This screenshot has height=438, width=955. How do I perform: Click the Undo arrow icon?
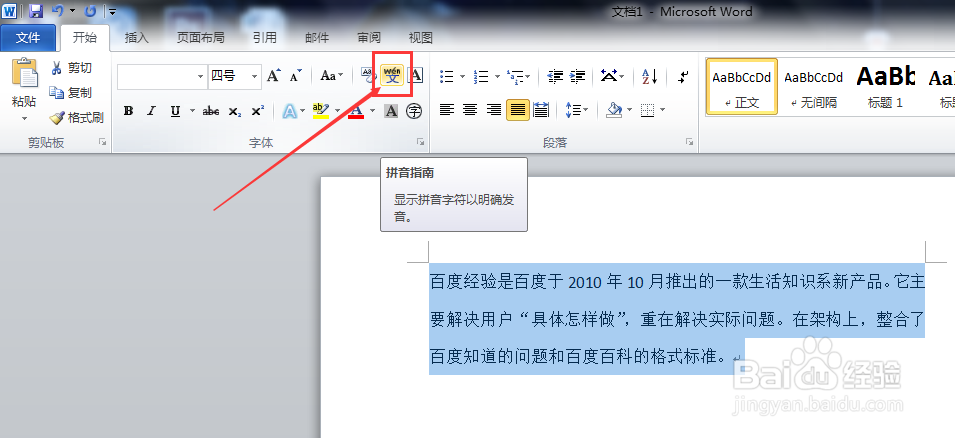pos(57,10)
